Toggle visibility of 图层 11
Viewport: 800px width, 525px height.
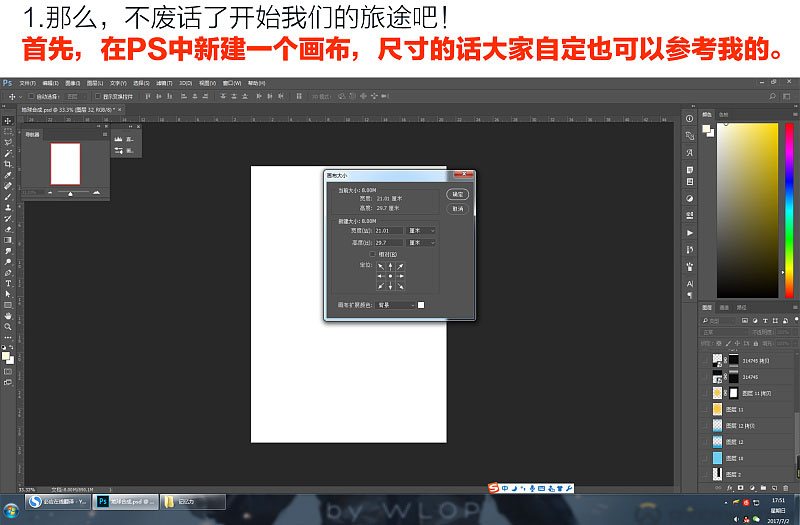[x=706, y=409]
